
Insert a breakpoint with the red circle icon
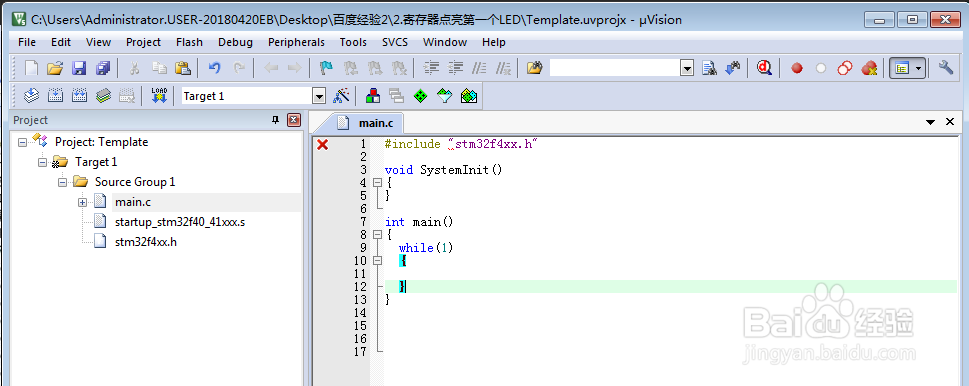797,68
